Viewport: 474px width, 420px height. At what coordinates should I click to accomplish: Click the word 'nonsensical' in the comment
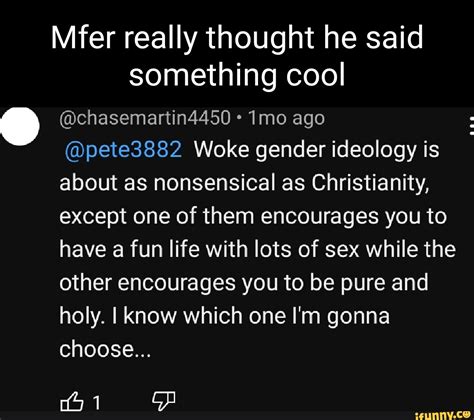coord(215,183)
